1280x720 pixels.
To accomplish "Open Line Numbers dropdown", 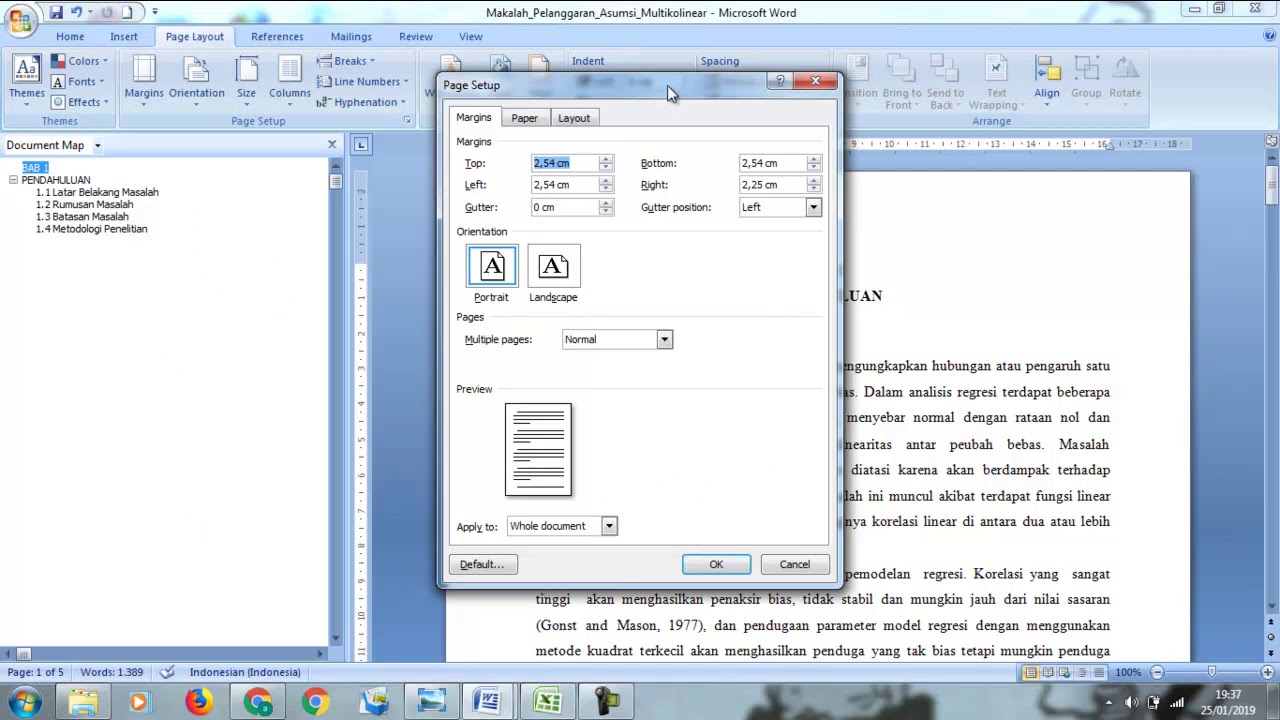I will [x=363, y=82].
